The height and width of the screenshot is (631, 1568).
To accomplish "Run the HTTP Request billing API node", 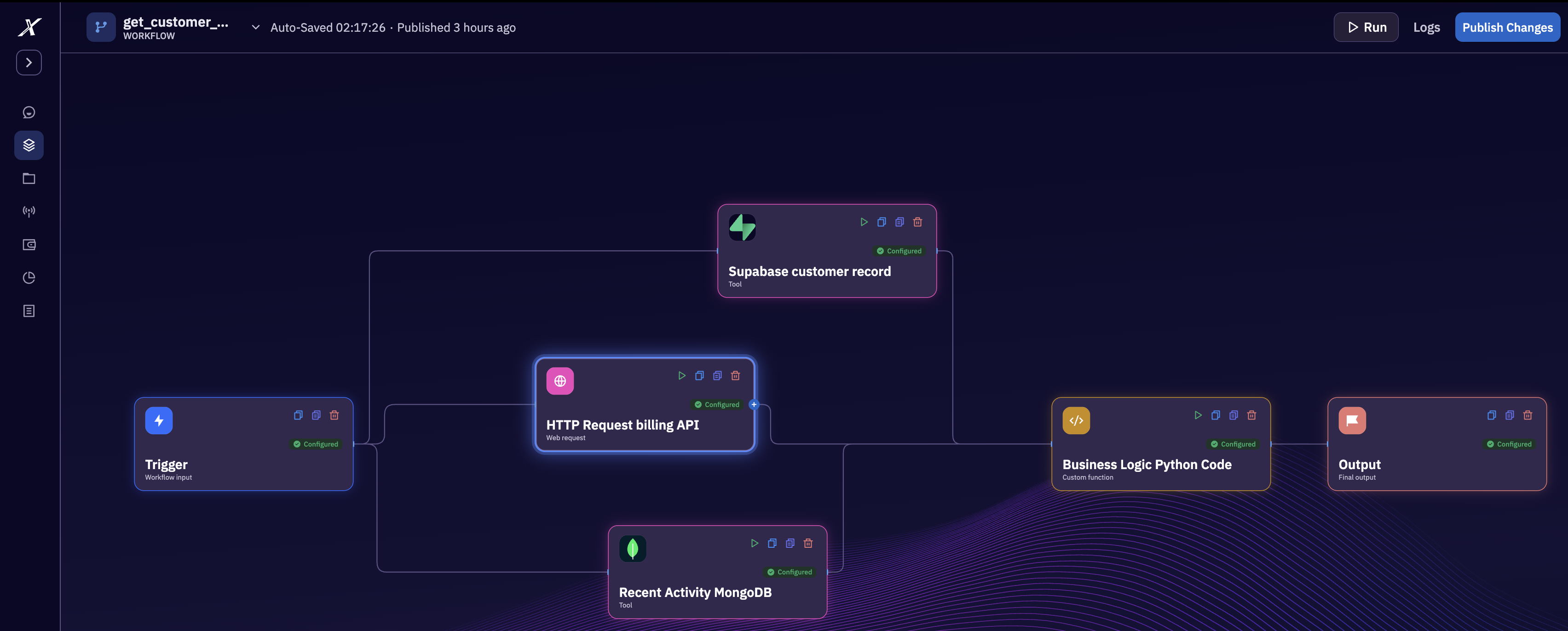I will coord(682,375).
